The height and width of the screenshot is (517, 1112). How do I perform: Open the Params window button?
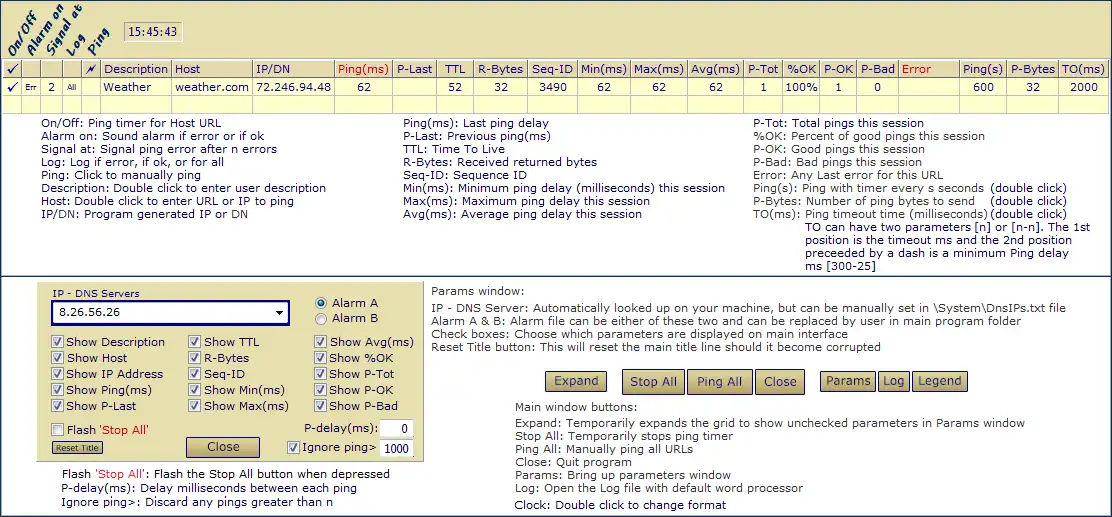[x=847, y=381]
